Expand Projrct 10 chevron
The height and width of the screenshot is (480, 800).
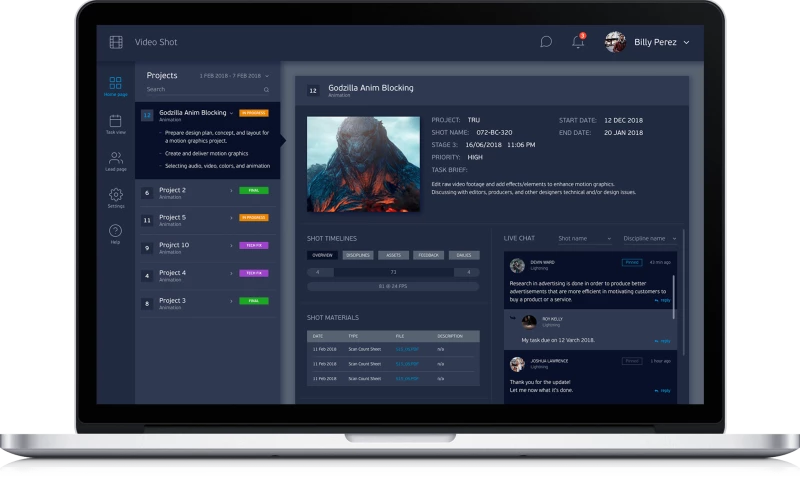[231, 245]
